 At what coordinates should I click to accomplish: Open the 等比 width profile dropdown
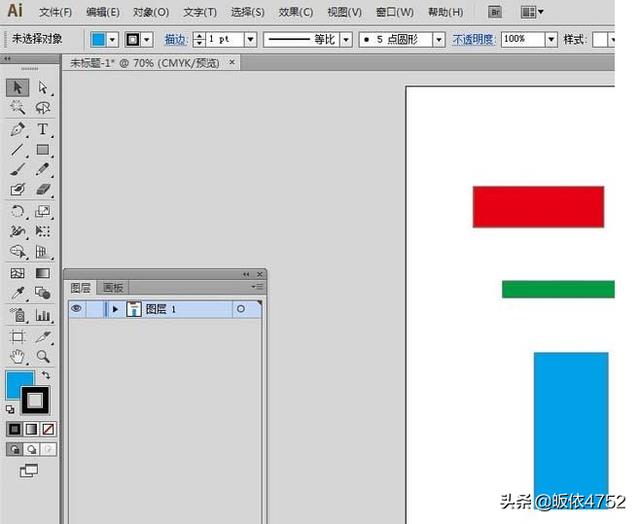[x=346, y=40]
